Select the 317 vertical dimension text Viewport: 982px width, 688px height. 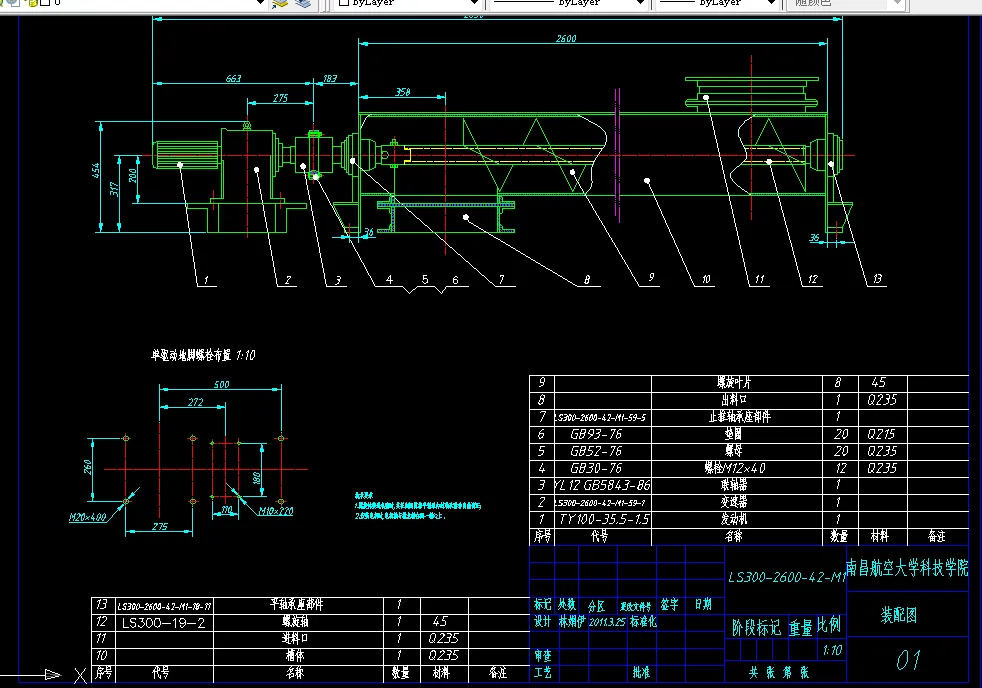pos(113,188)
